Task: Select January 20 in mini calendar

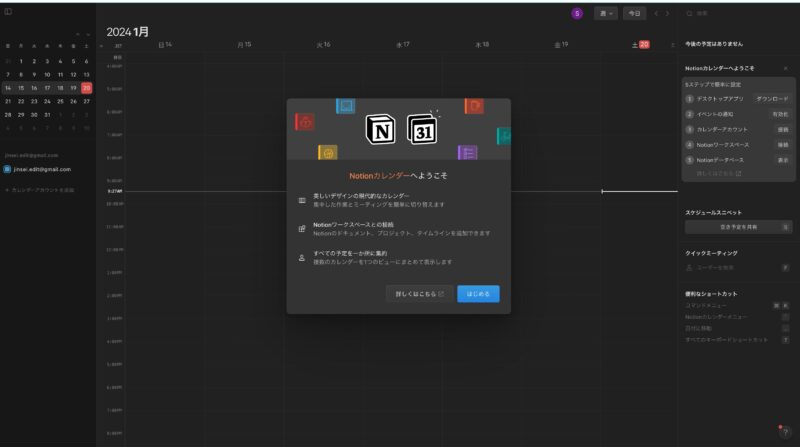Action: coord(87,88)
